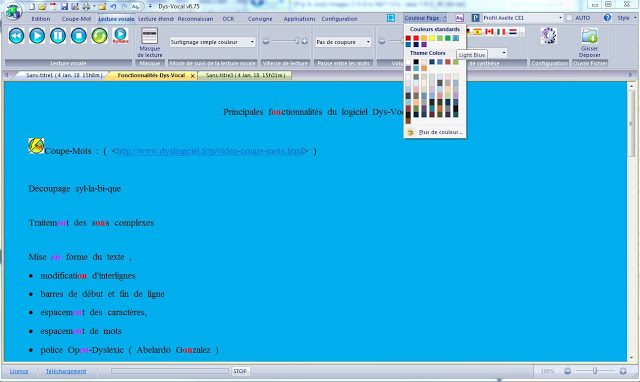Start vocal reading with Play button
The width and height of the screenshot is (640, 382).
coord(37,36)
